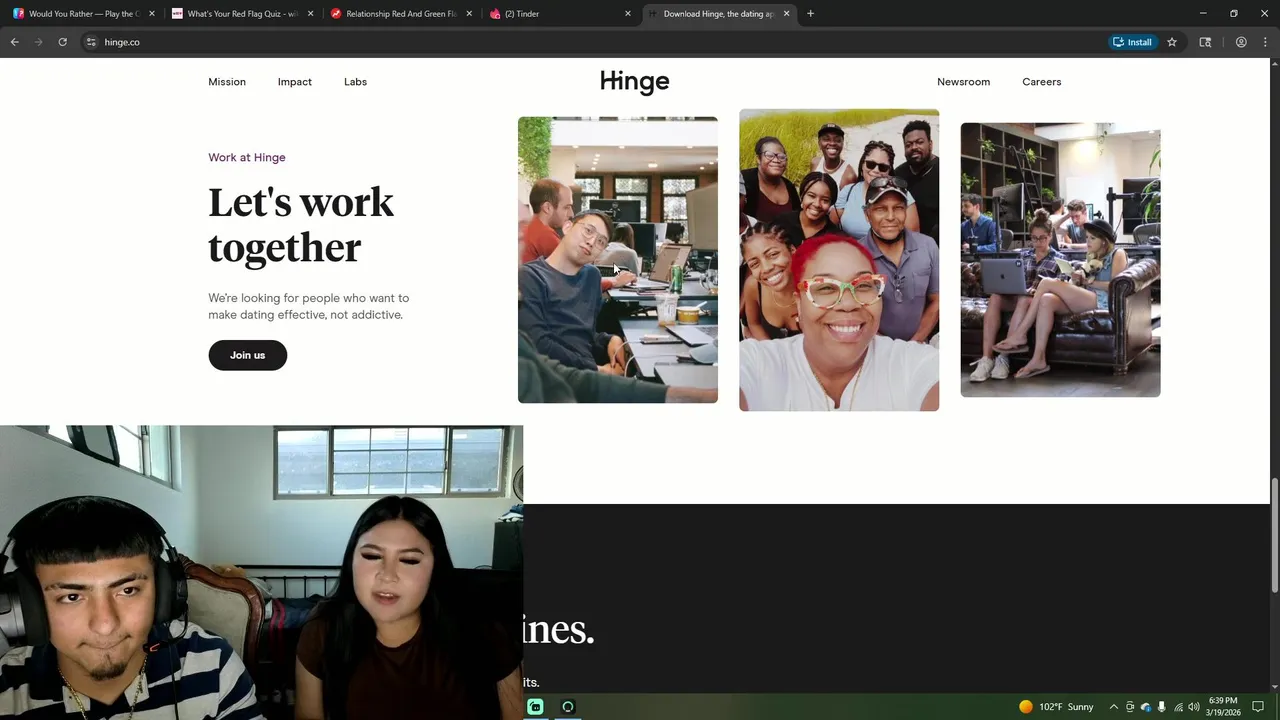Open the Labs nav link
This screenshot has height=720, width=1280.
[355, 82]
